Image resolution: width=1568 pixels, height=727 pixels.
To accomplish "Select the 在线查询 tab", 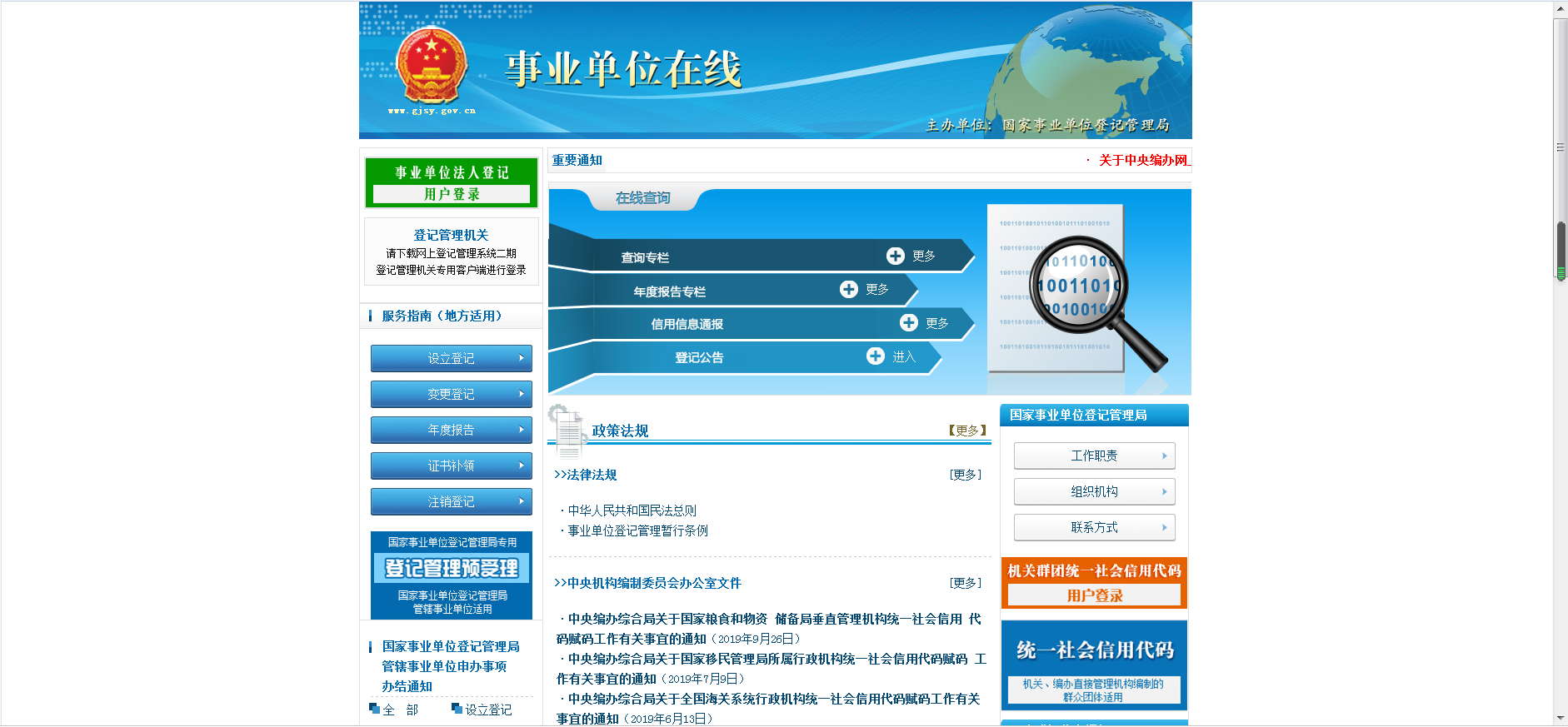I will 642,198.
